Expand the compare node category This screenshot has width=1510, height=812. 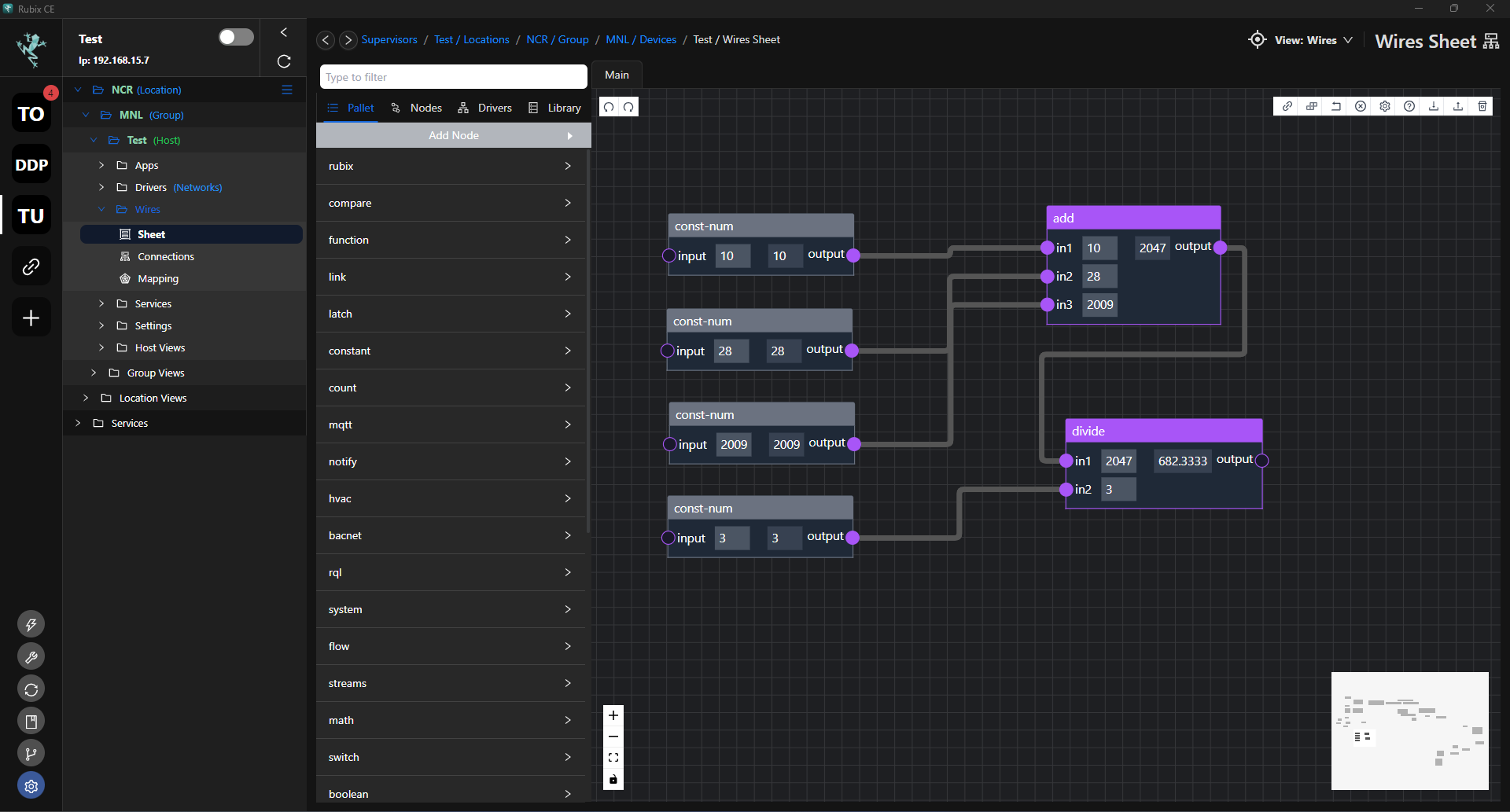point(450,203)
